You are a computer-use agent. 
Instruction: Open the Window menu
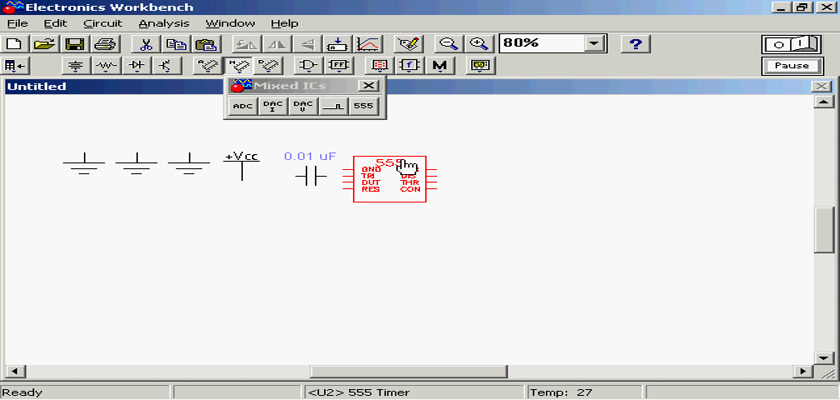click(x=230, y=24)
